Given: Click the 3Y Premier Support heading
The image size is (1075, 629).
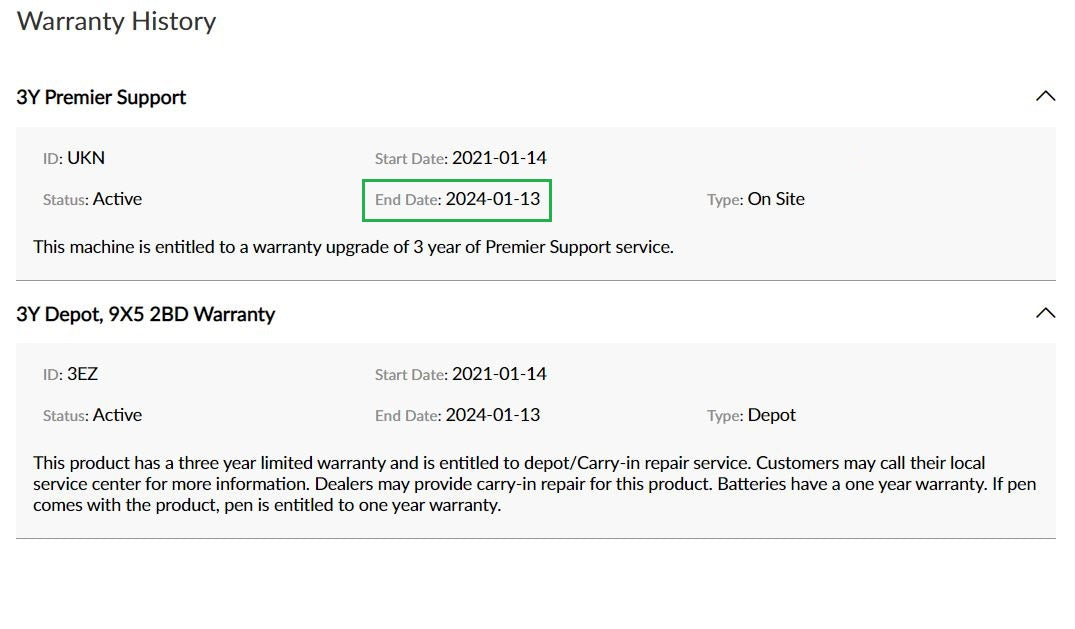Looking at the screenshot, I should coord(101,97).
